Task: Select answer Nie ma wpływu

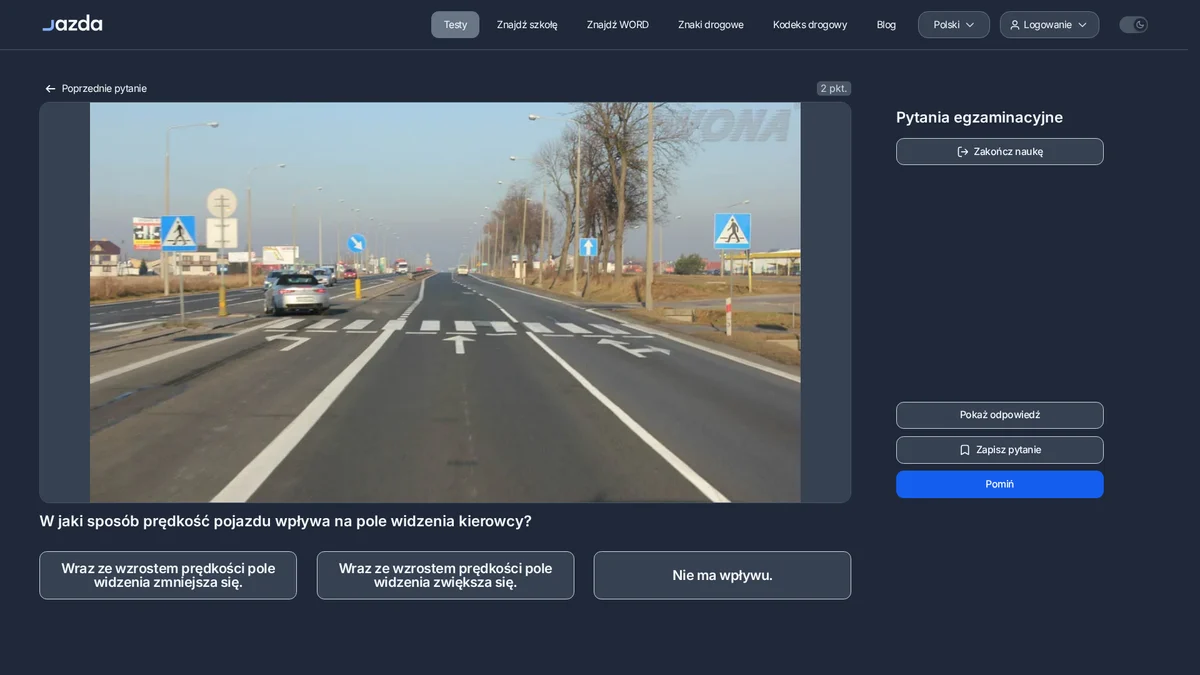Action: [x=722, y=575]
